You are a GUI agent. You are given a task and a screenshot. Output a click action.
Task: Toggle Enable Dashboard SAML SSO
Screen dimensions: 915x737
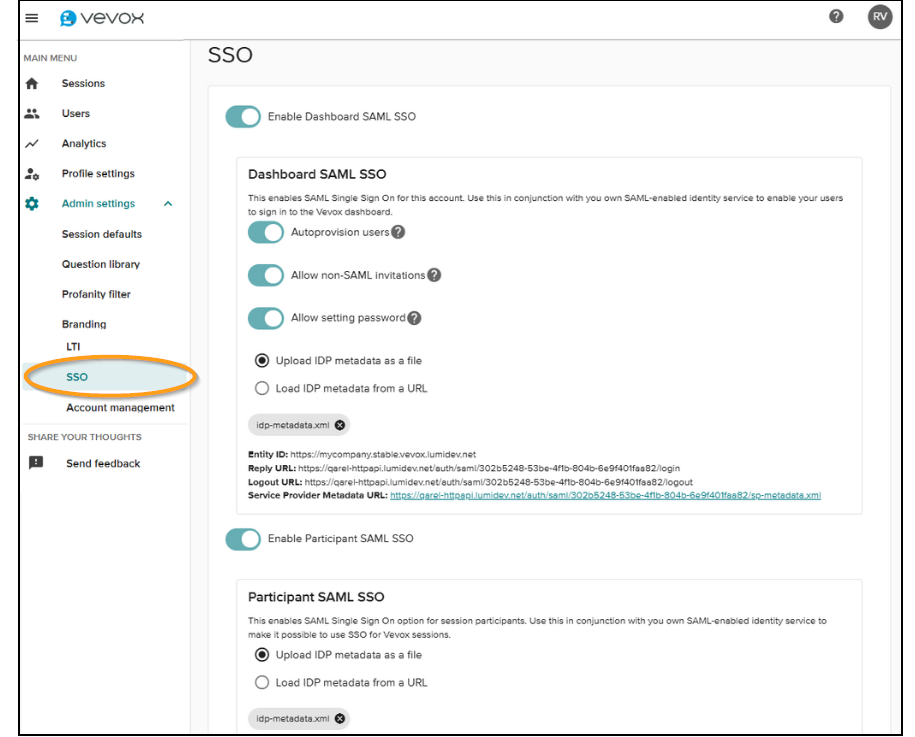pos(243,117)
